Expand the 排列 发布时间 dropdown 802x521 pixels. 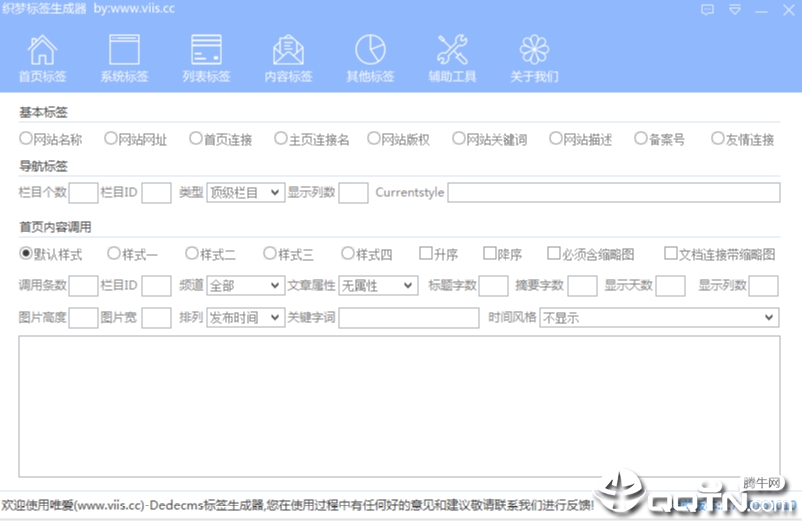tap(246, 318)
